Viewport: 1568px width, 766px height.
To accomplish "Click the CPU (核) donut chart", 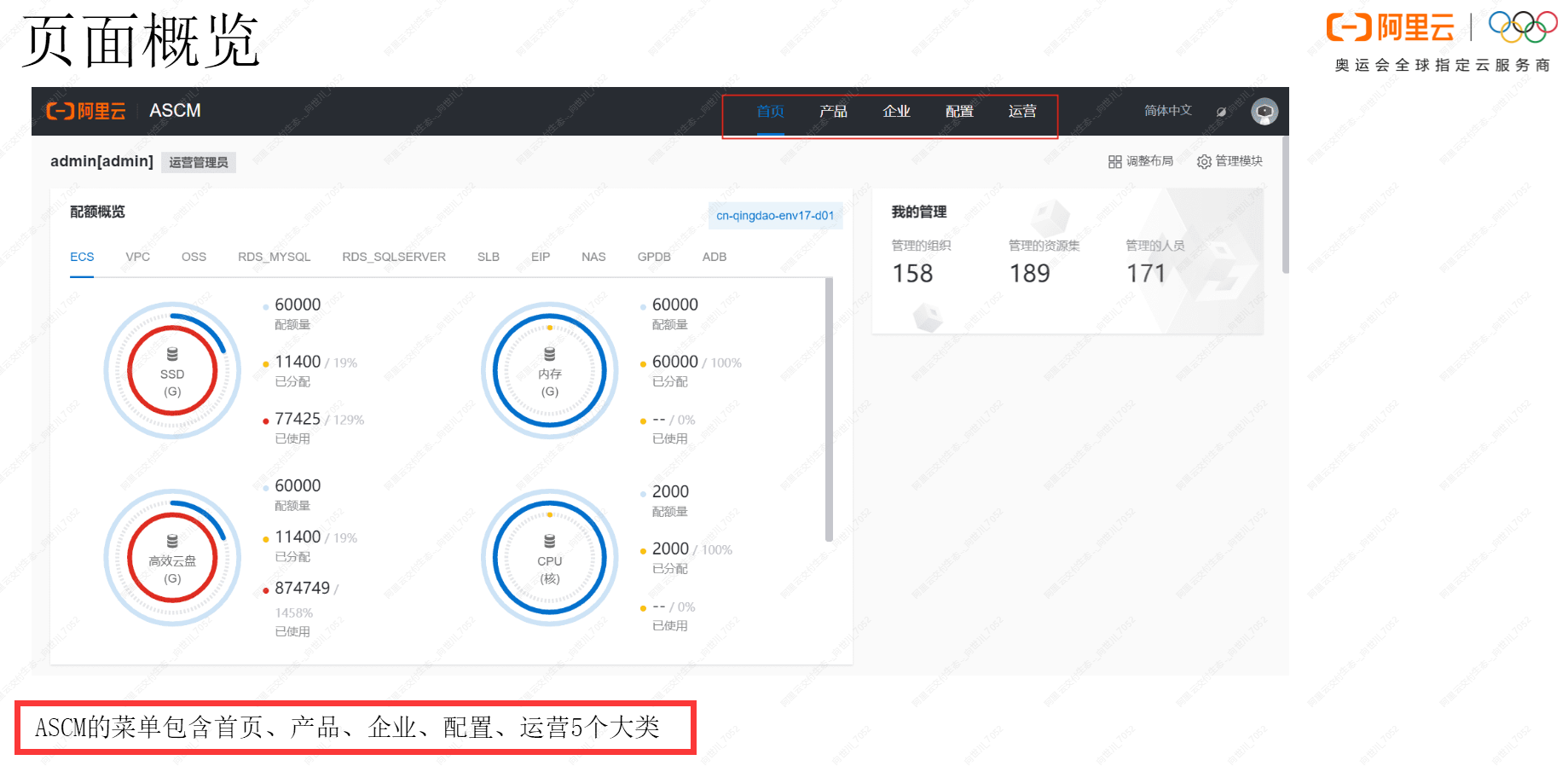I will click(550, 557).
